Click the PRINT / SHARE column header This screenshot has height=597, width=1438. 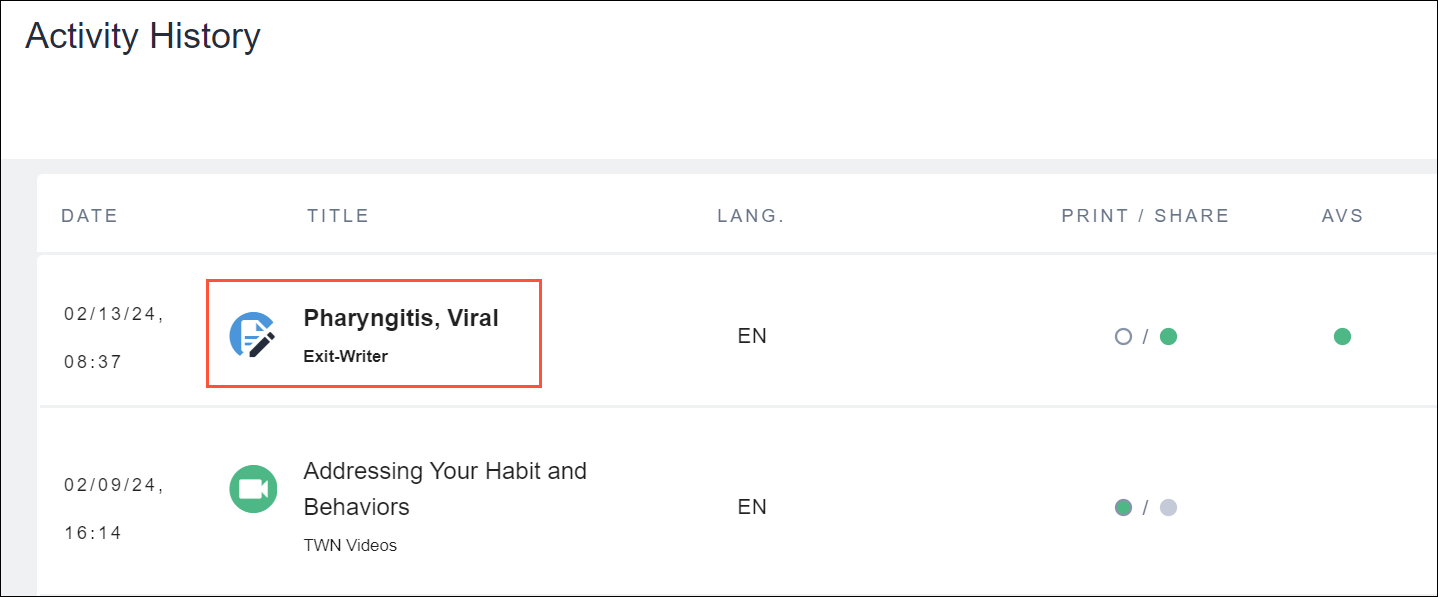(1145, 216)
